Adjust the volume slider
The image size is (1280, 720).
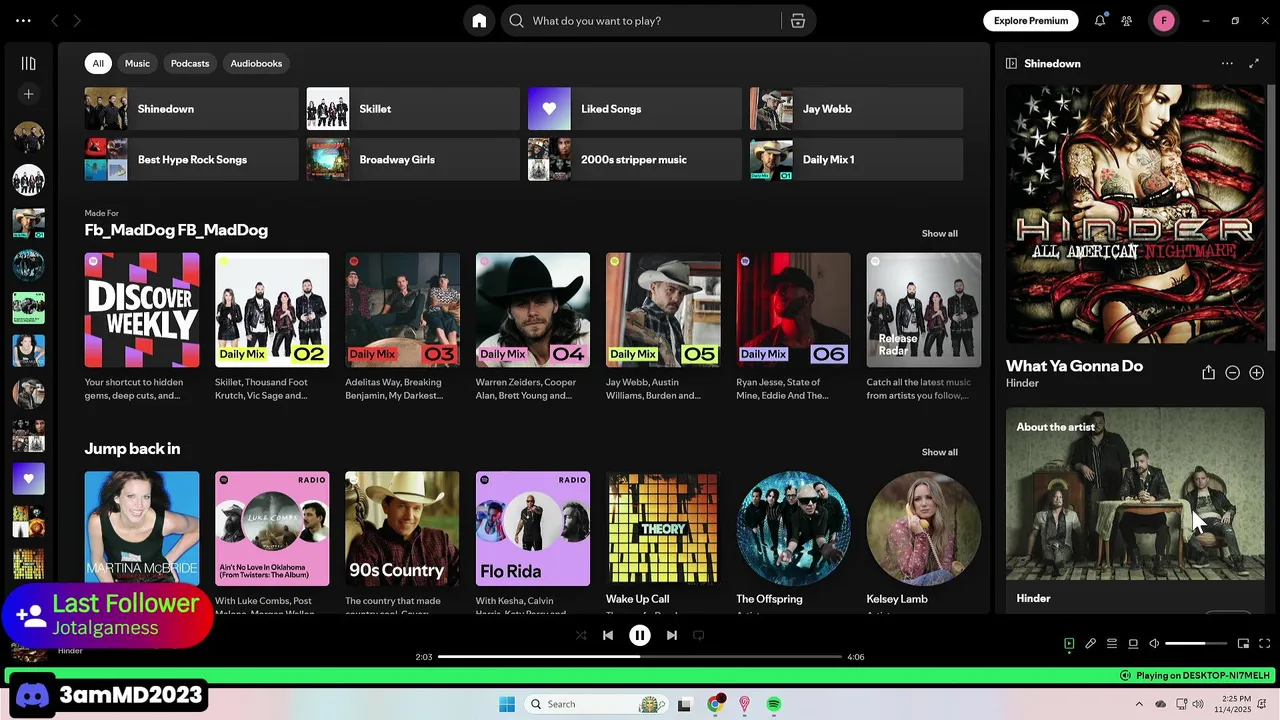tap(1196, 644)
